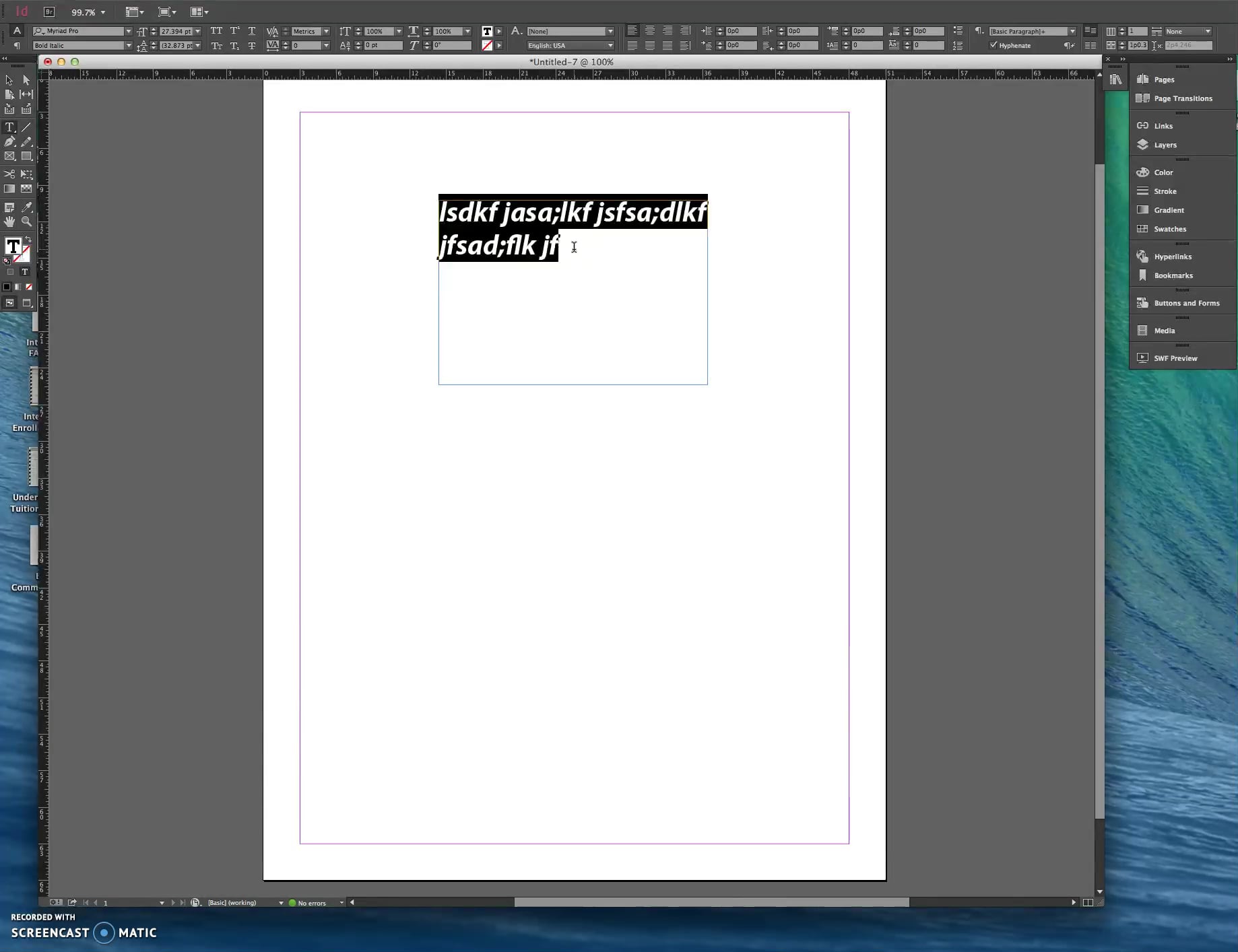This screenshot has height=952, width=1238.
Task: Open the English: USA language dropdown
Action: coord(609,45)
